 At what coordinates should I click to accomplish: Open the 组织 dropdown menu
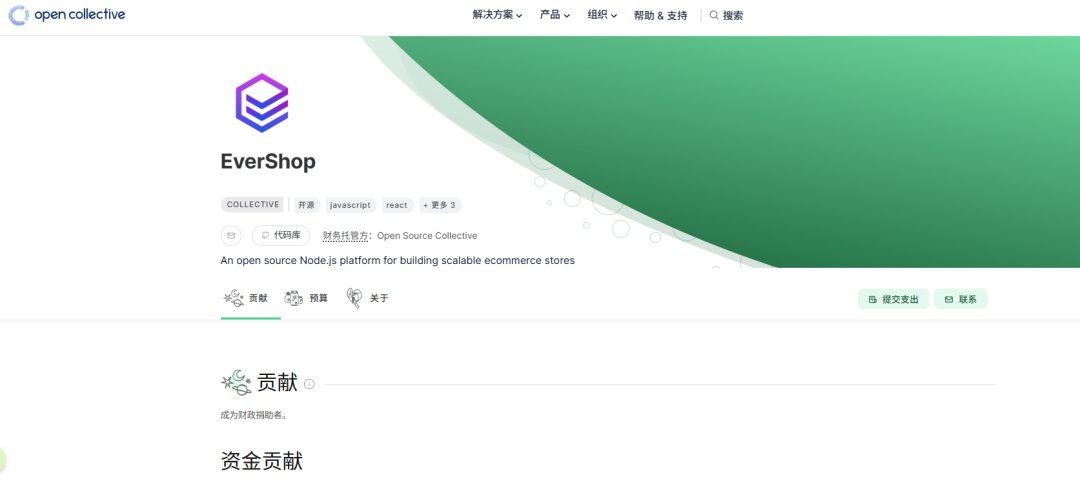(602, 15)
